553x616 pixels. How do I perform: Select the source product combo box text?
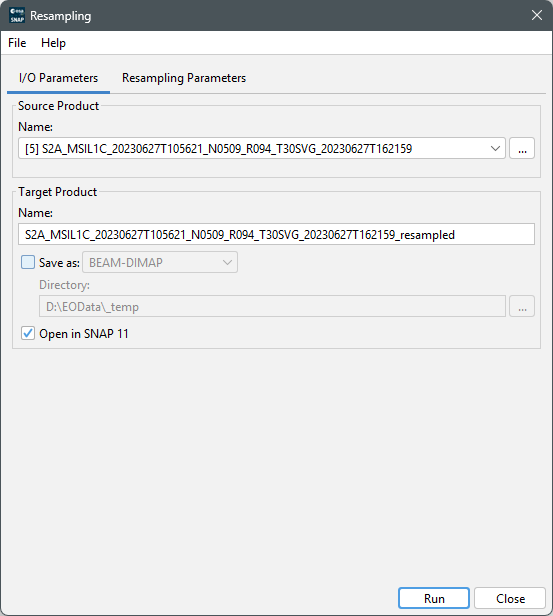click(x=218, y=148)
